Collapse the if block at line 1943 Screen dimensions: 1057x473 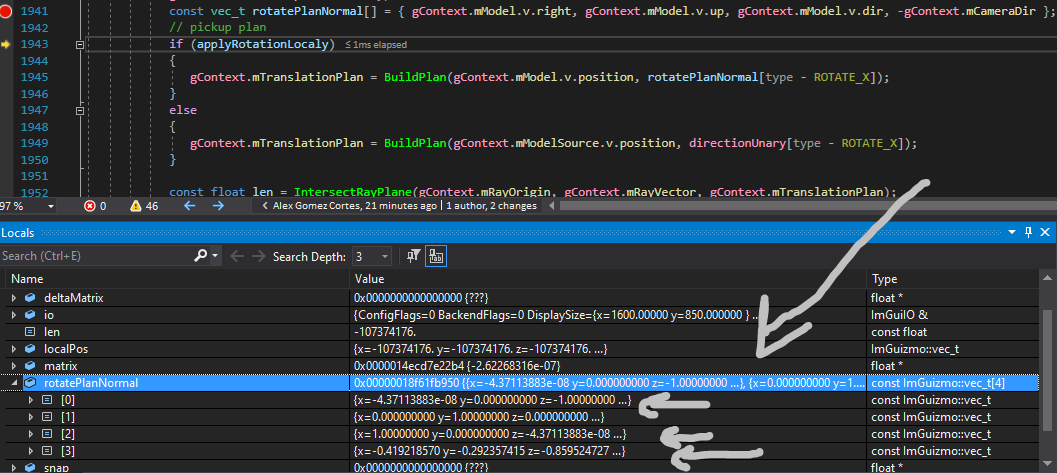pos(80,44)
